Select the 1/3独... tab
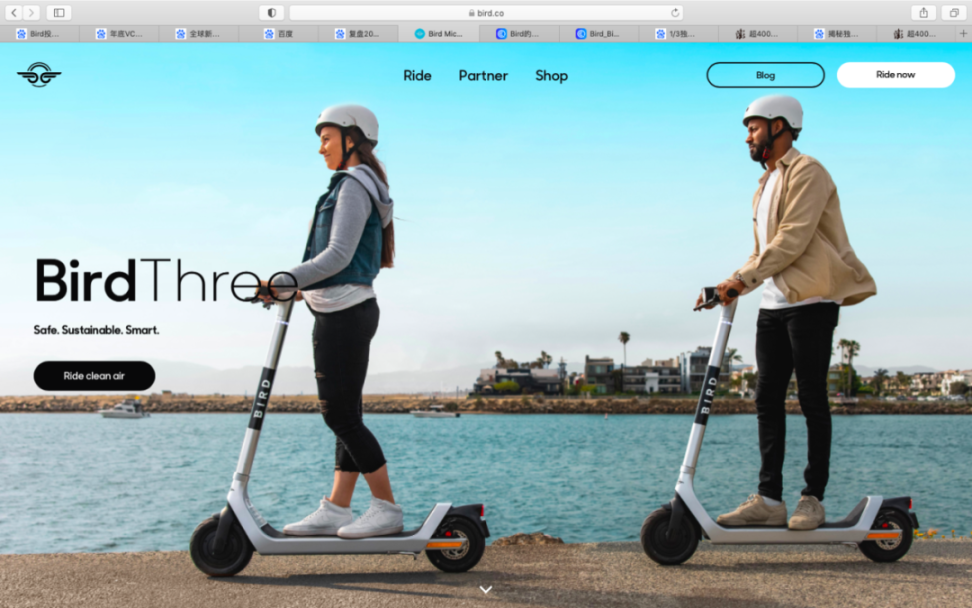The height and width of the screenshot is (608, 972). [x=678, y=33]
